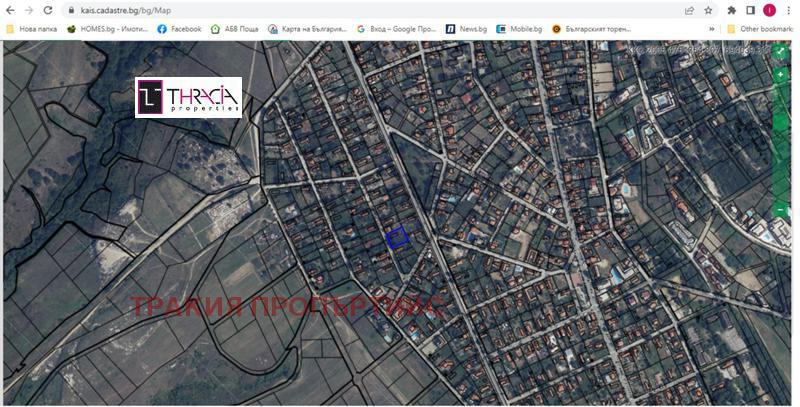This screenshot has width=800, height=407.
Task: Bookmark this page with the star icon
Action: tap(708, 10)
